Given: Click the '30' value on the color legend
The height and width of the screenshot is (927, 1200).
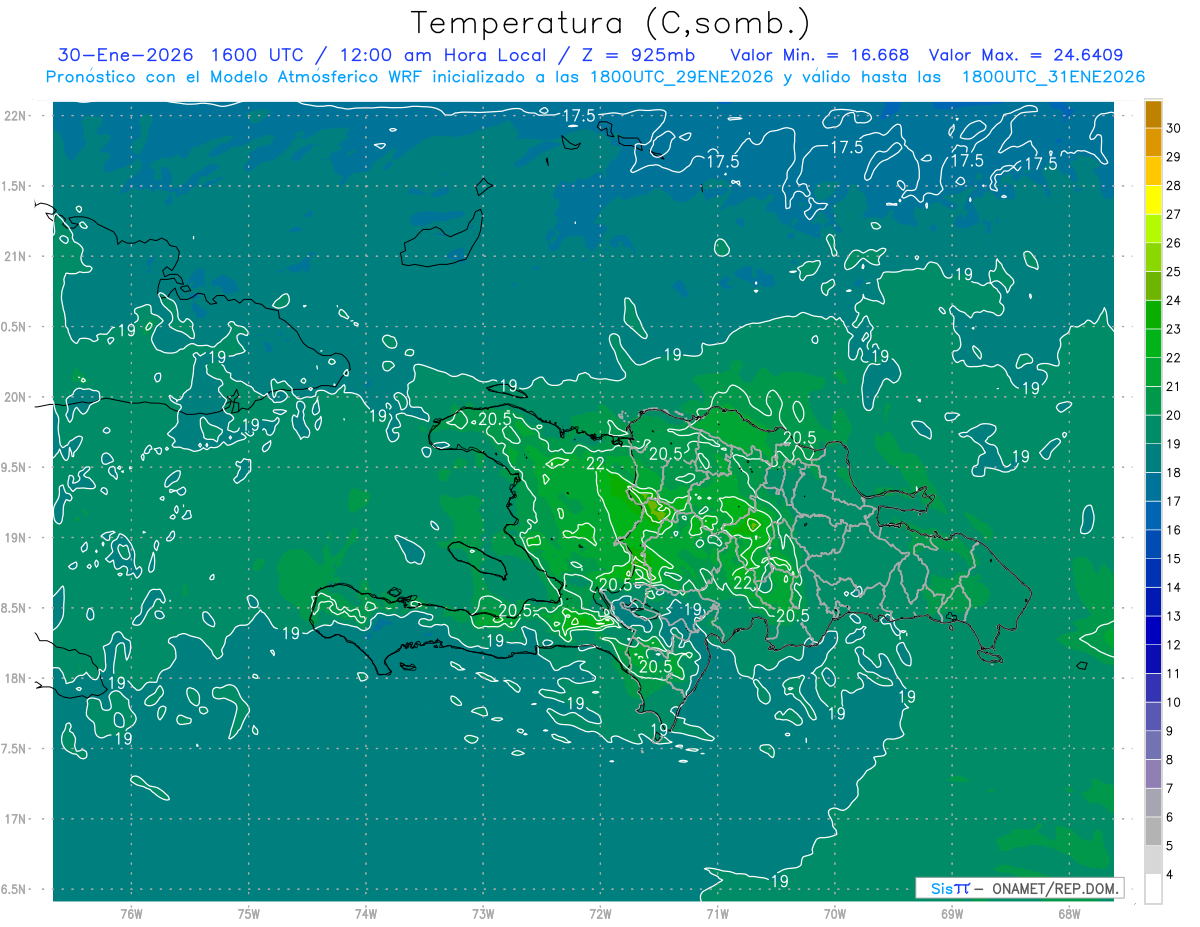Looking at the screenshot, I should pyautogui.click(x=1174, y=128).
